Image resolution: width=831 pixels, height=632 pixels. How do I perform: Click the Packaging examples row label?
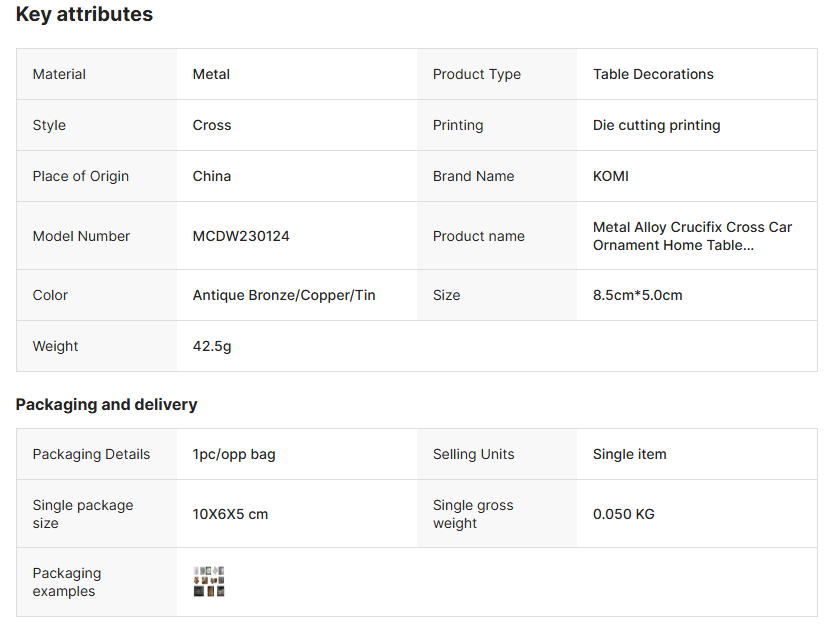click(x=66, y=582)
